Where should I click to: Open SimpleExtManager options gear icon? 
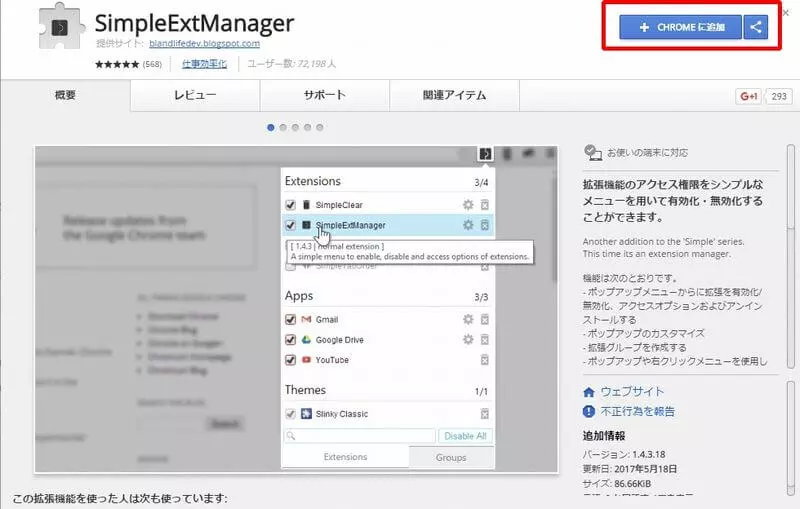coord(468,225)
